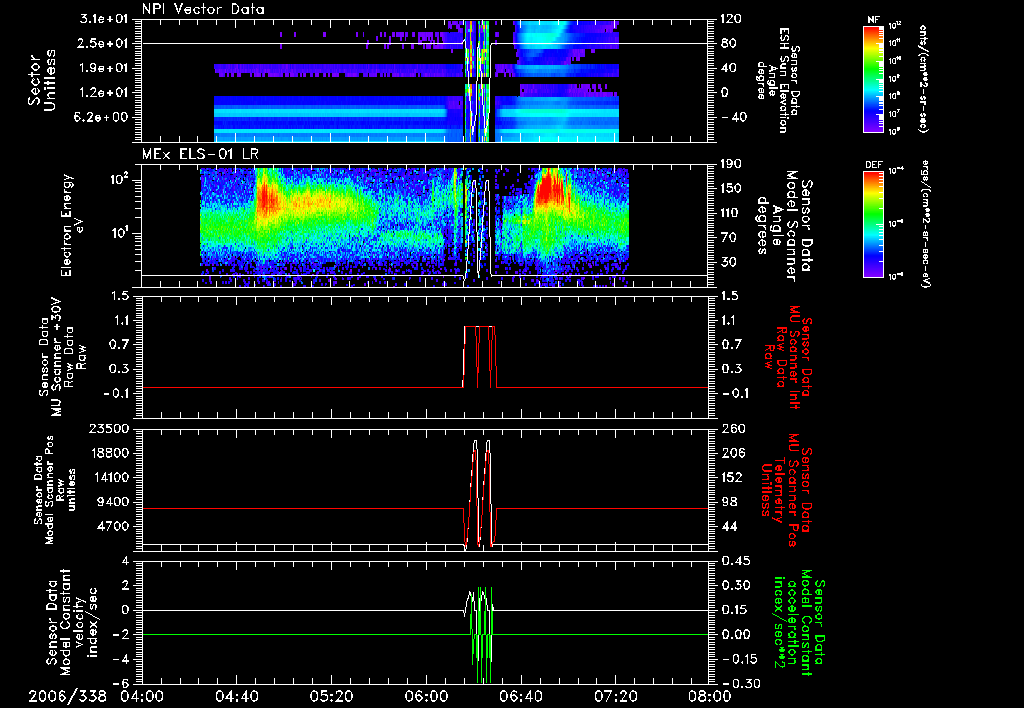Click the 04:00 time tick label

[x=142, y=696]
